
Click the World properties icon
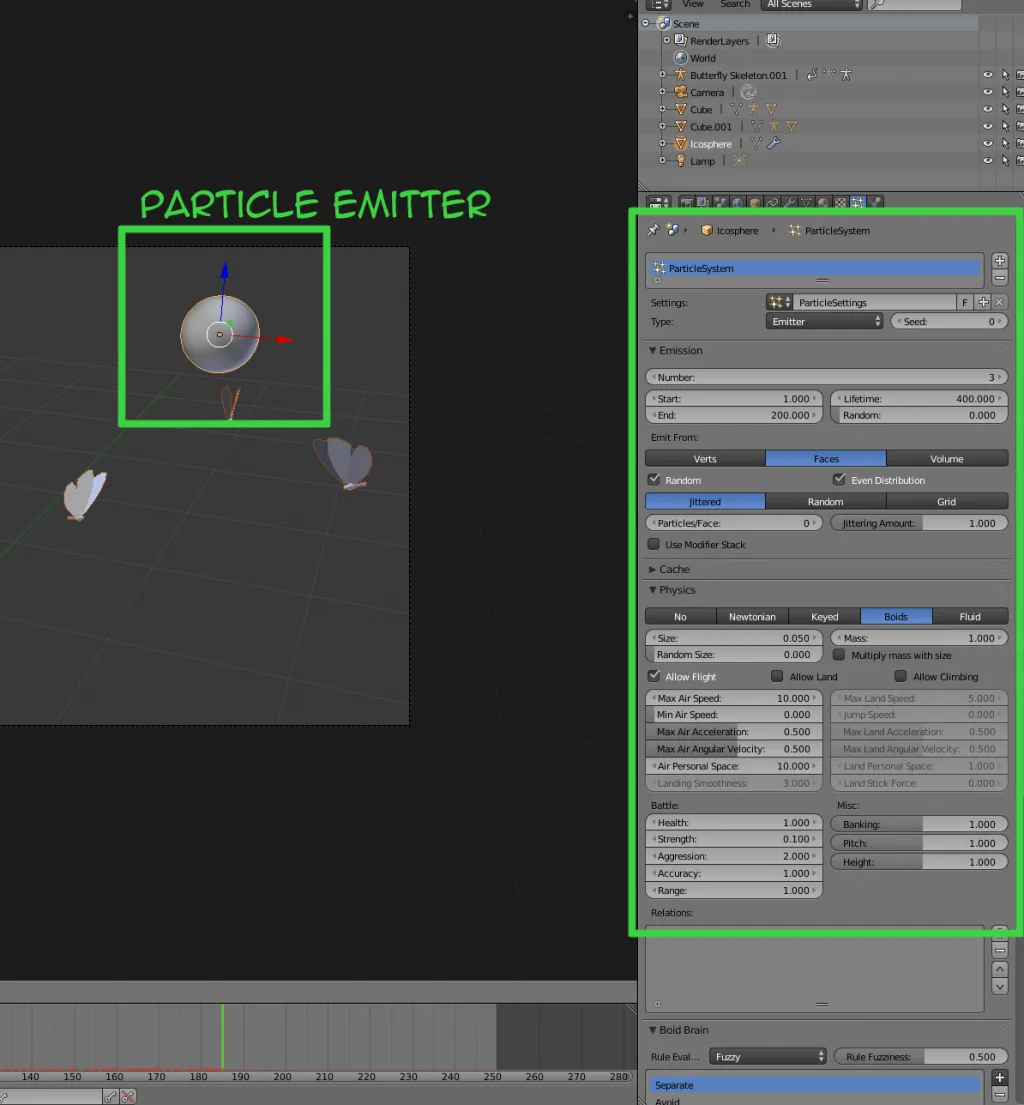tap(736, 202)
